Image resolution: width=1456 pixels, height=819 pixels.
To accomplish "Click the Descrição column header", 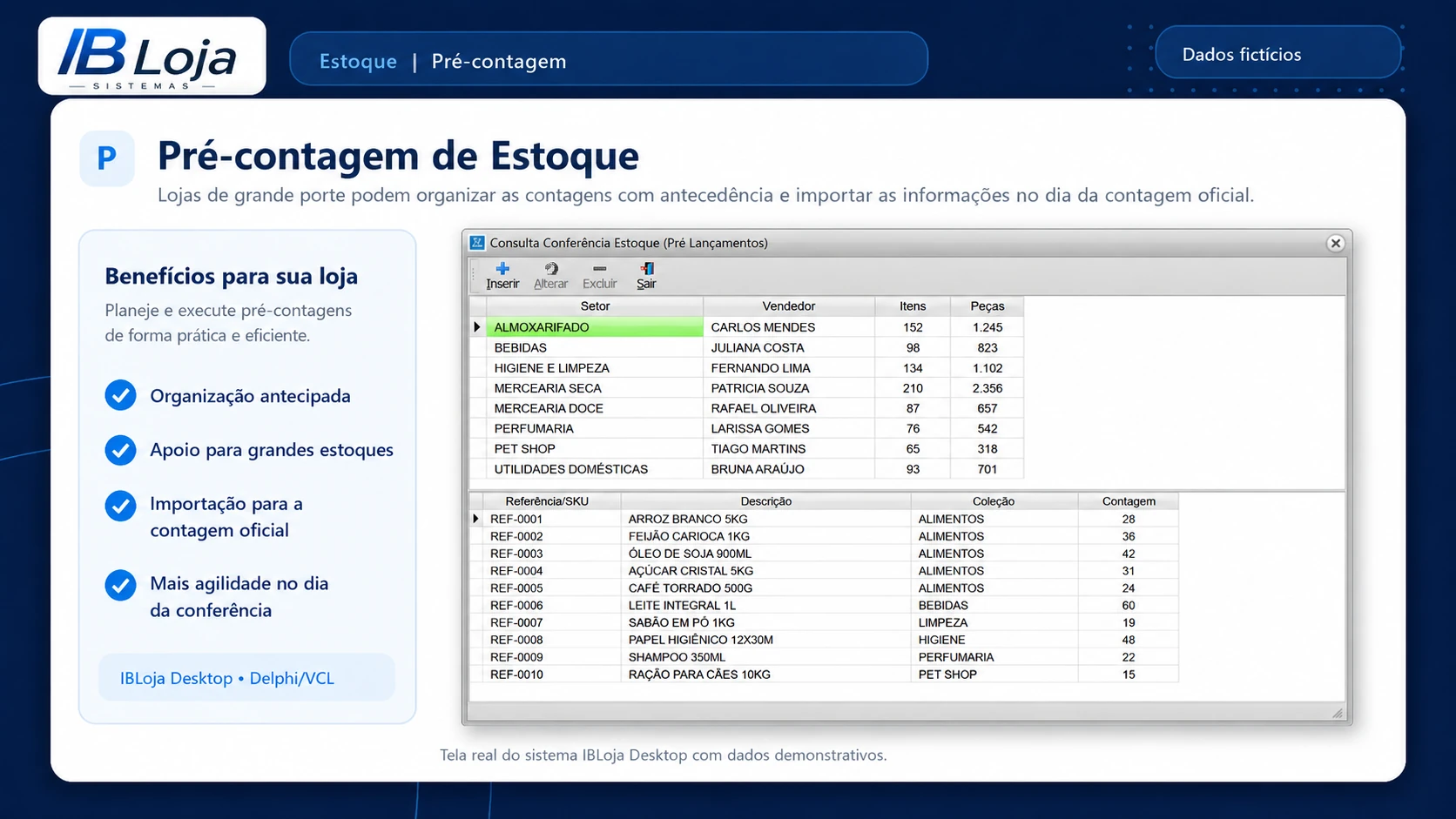I will coord(766,501).
